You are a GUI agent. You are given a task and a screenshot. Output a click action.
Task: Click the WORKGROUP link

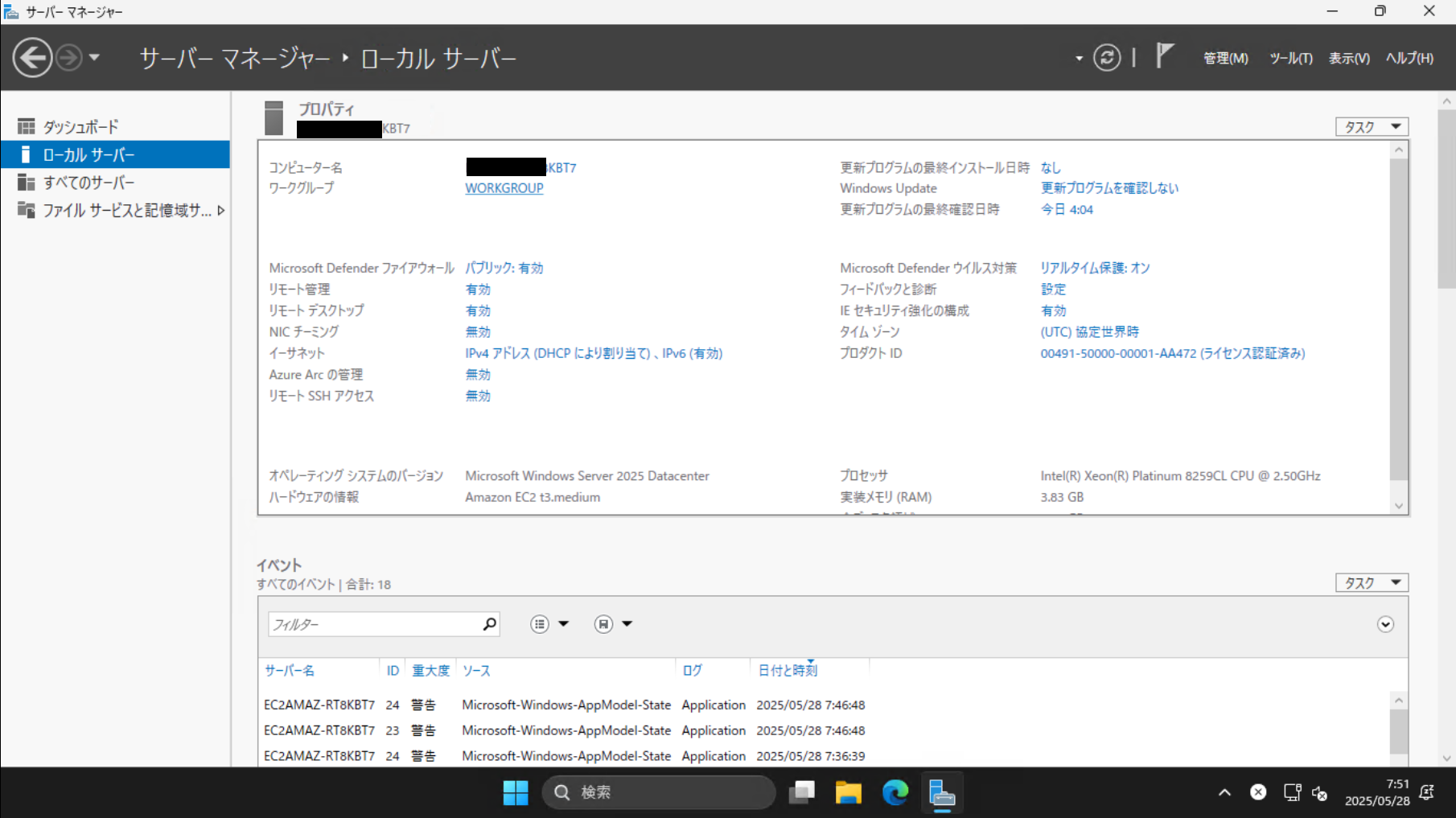pos(504,188)
